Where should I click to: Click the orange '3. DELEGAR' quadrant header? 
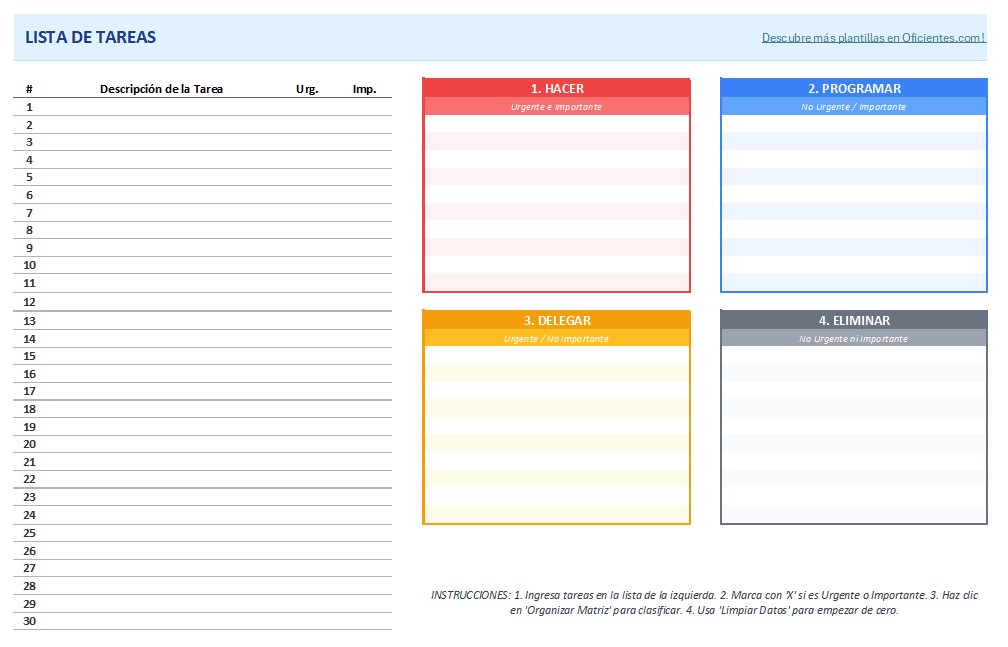(557, 320)
